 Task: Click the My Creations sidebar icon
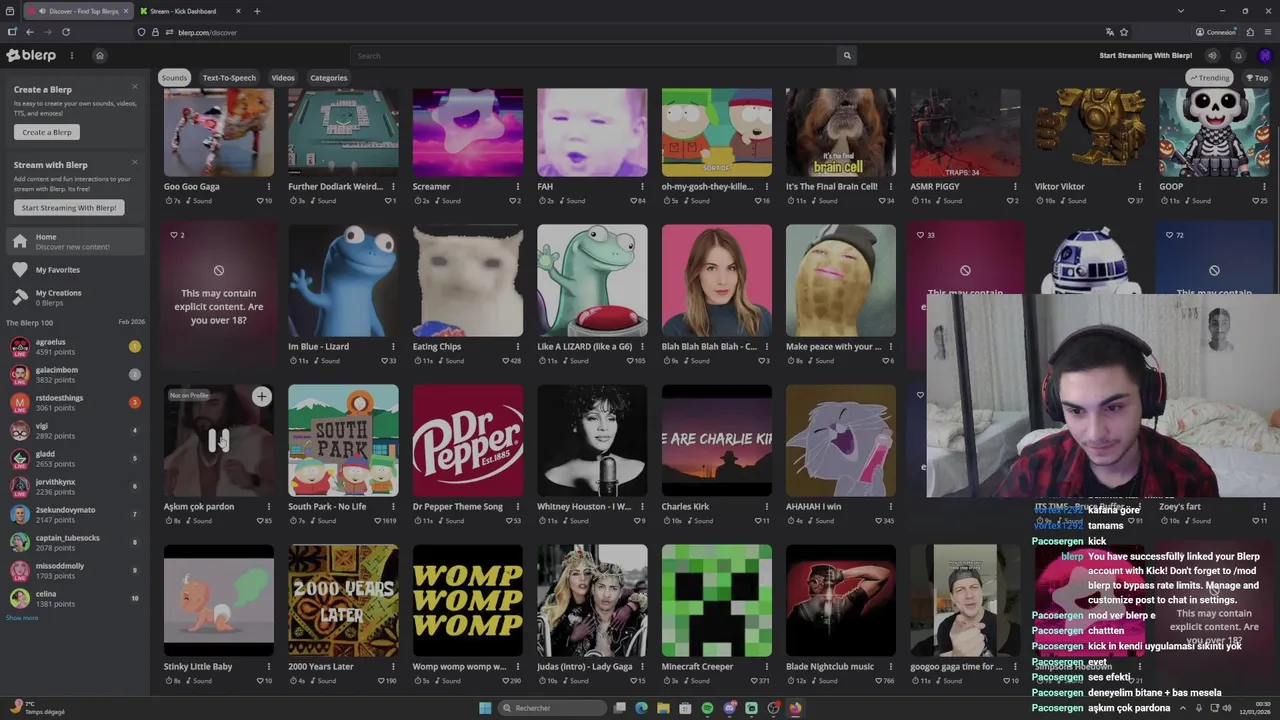coord(20,297)
